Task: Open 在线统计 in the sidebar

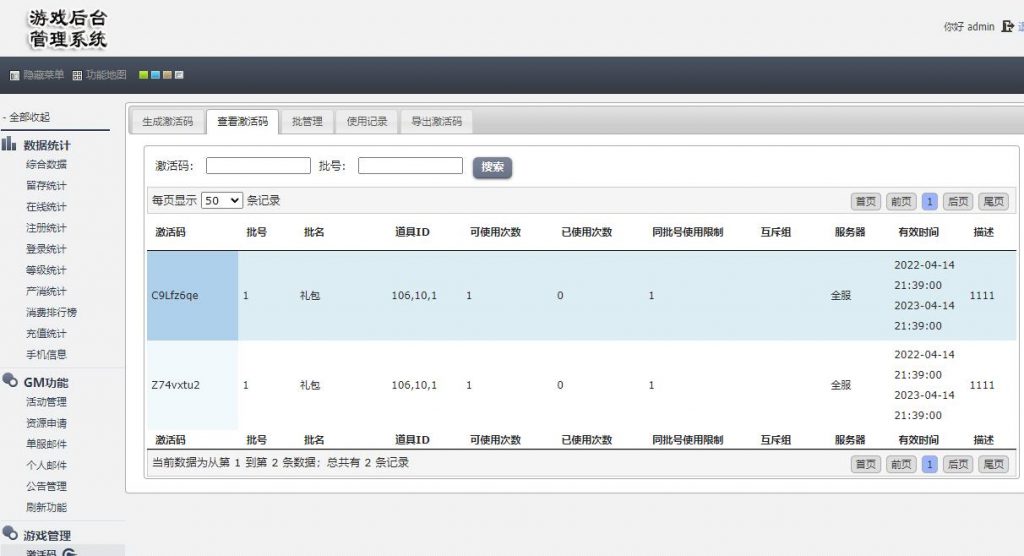Action: (x=46, y=206)
